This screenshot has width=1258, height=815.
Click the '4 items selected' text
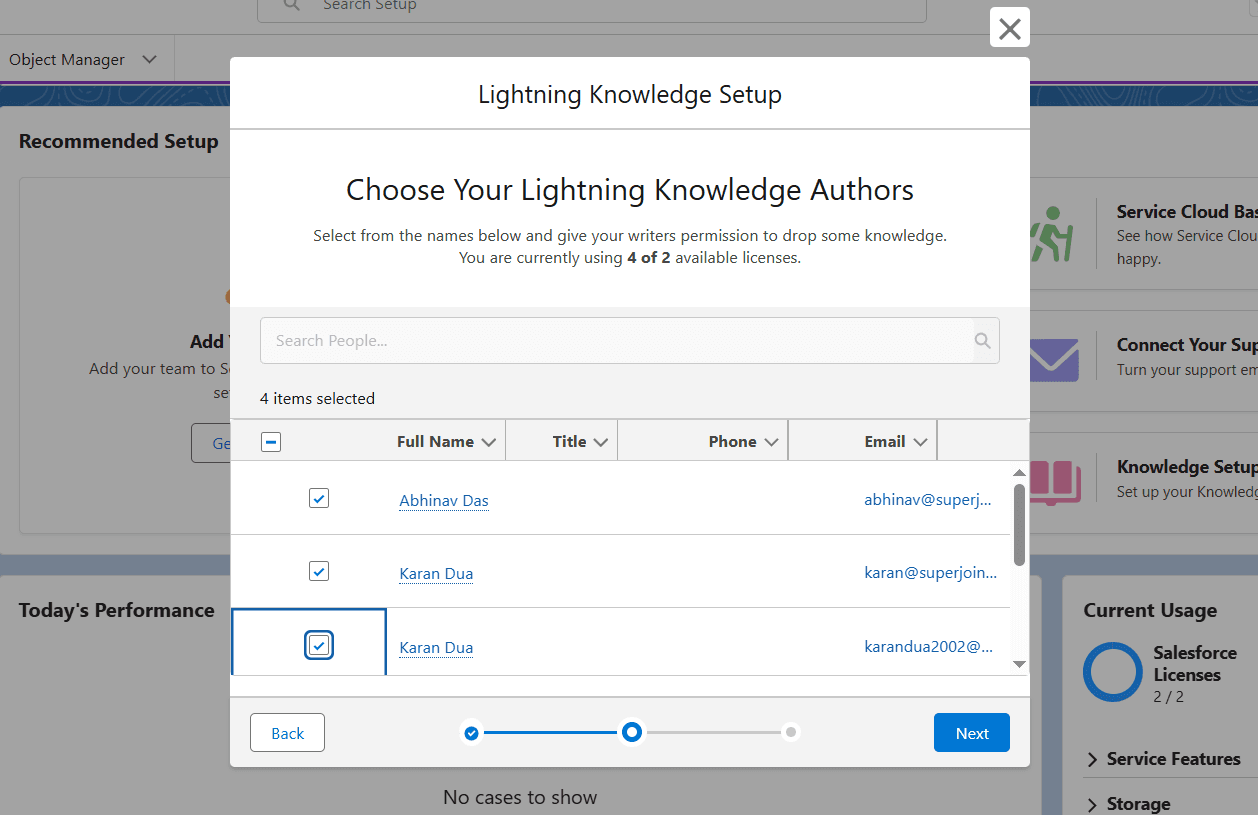(317, 398)
